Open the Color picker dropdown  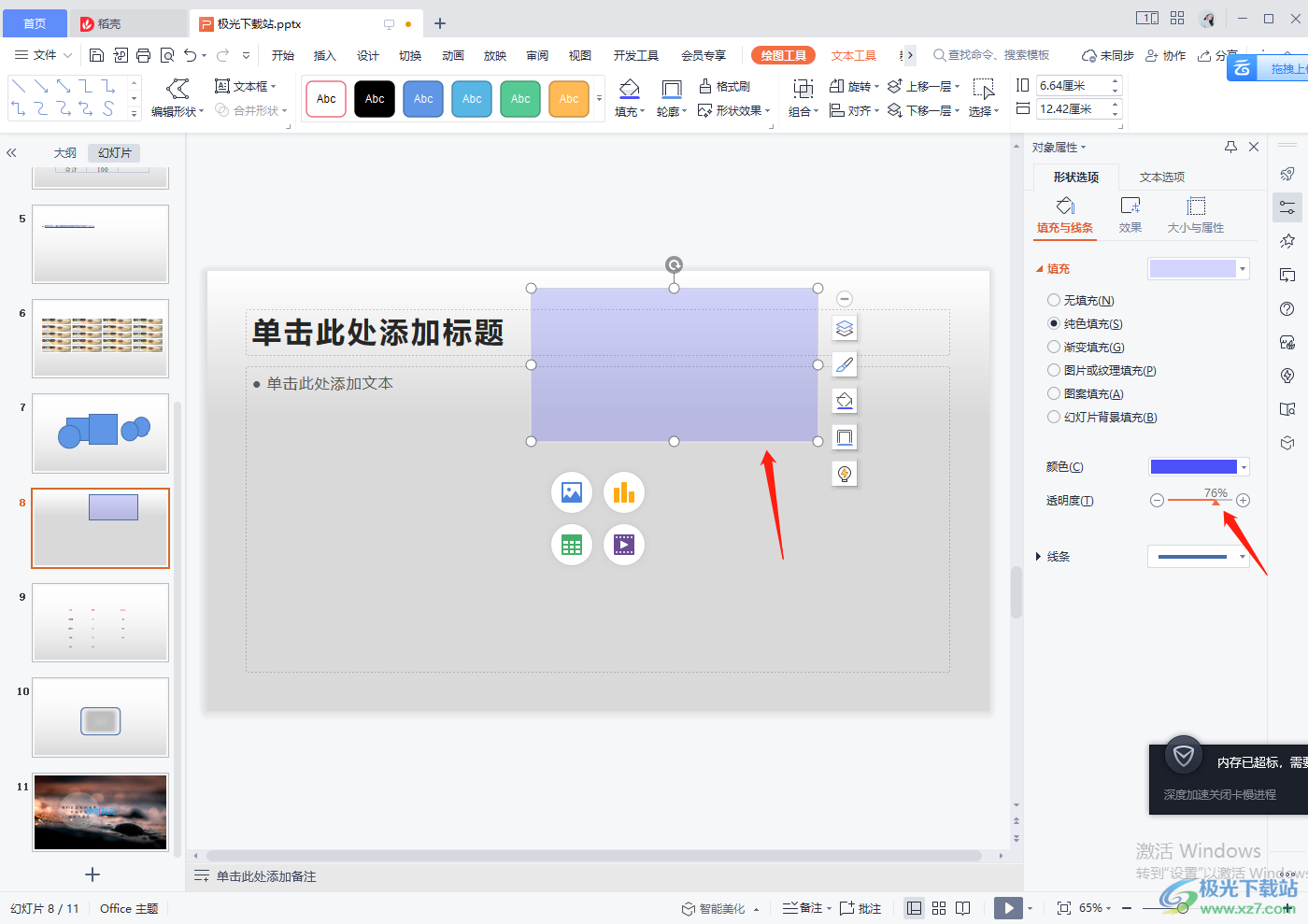[1244, 467]
